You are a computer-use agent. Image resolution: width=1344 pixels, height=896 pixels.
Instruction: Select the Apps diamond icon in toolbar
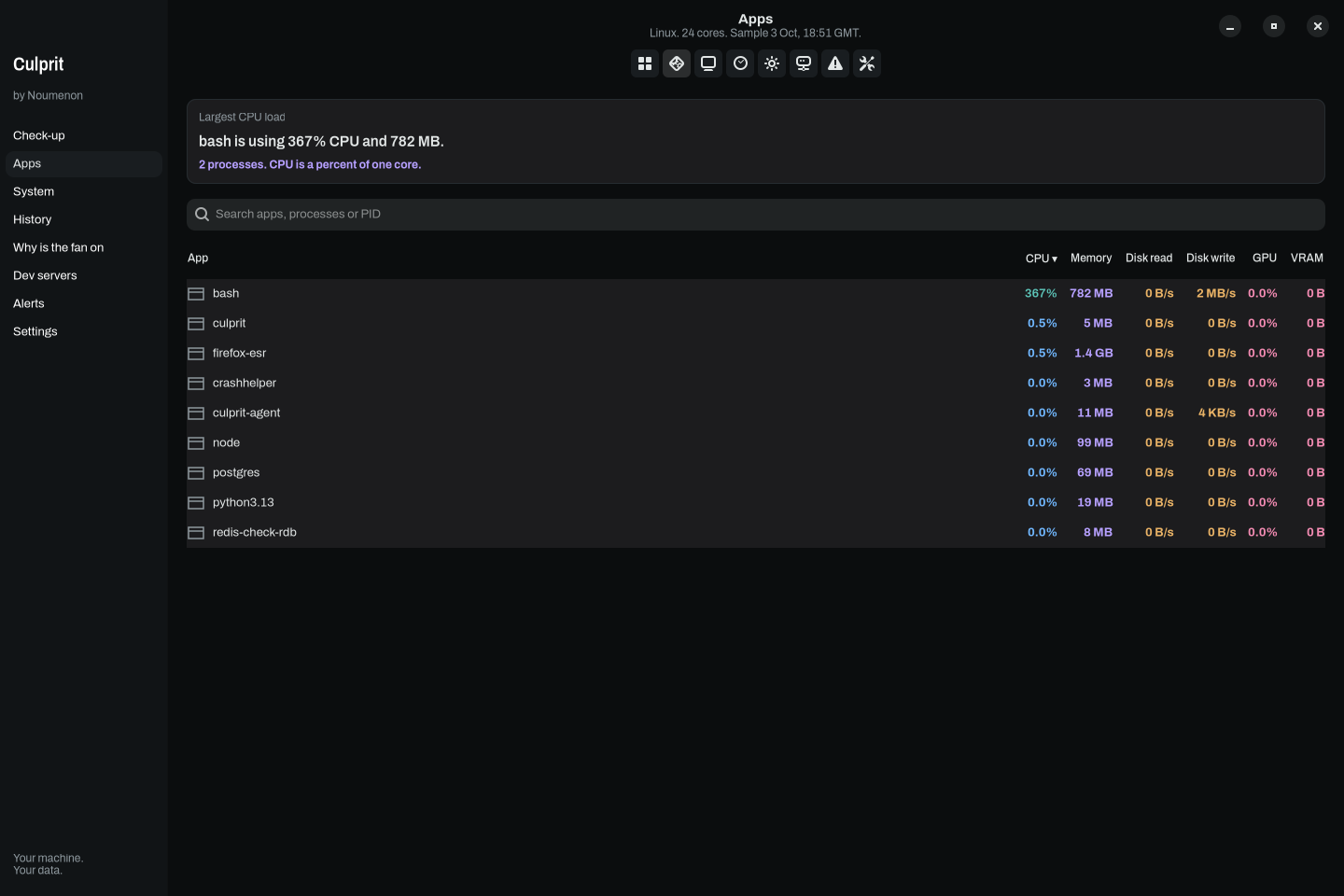pos(677,63)
